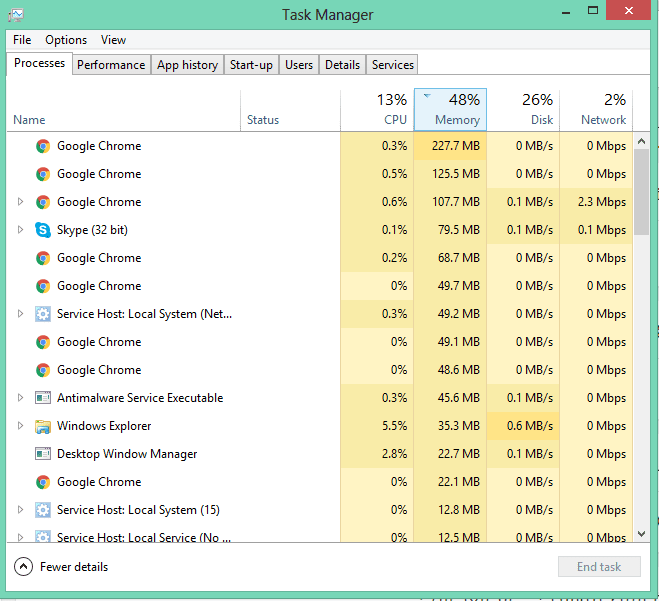The height and width of the screenshot is (601, 659).
Task: Open the Options menu
Action: pos(66,40)
